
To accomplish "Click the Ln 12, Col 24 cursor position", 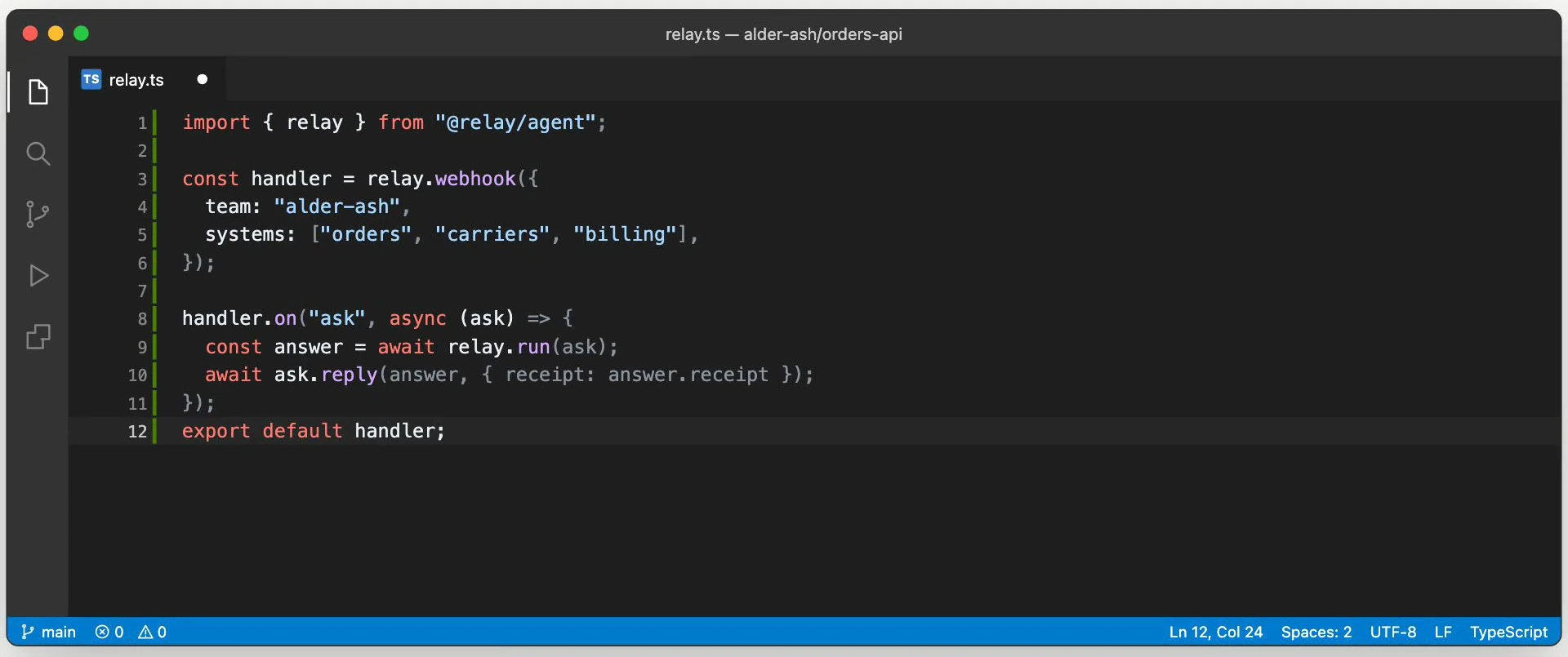I will coord(1215,632).
